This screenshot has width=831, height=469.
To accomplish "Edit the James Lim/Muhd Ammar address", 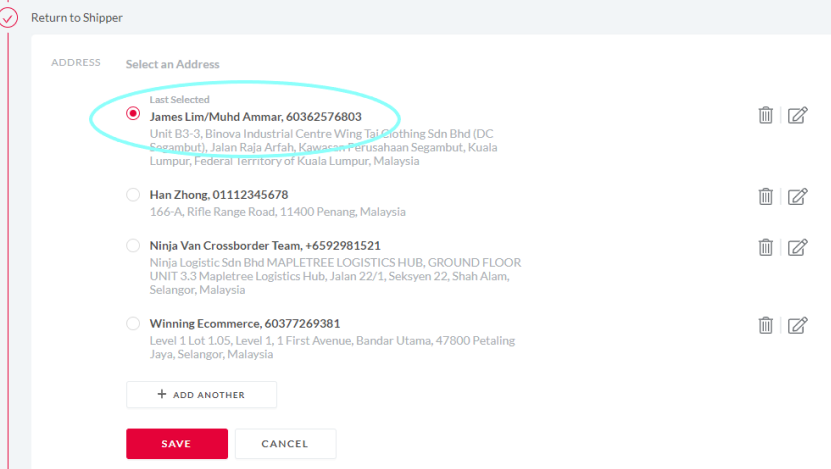I will point(797,115).
